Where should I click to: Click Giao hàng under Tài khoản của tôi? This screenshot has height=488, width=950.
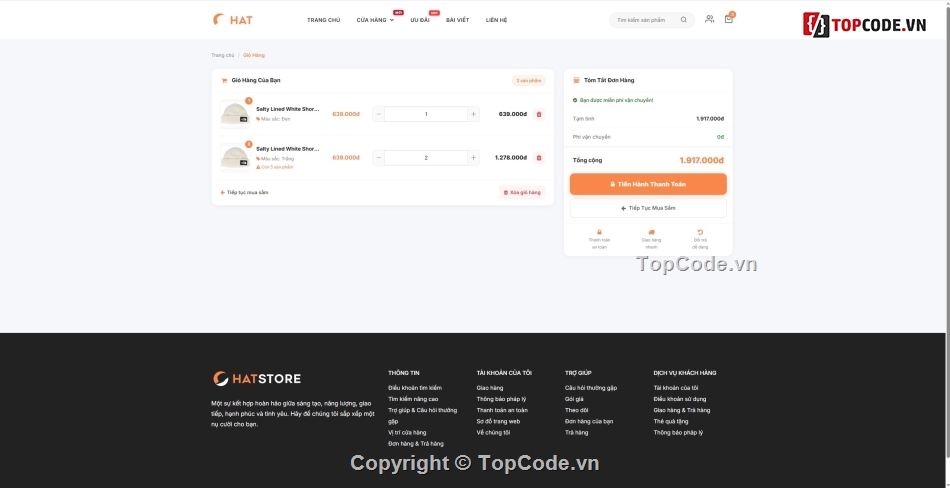click(x=490, y=388)
